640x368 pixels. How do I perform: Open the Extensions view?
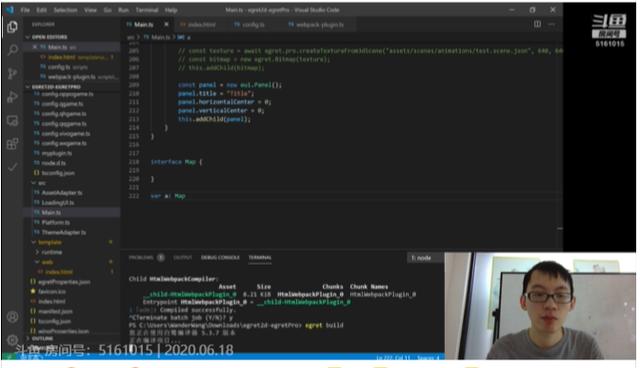(x=12, y=144)
